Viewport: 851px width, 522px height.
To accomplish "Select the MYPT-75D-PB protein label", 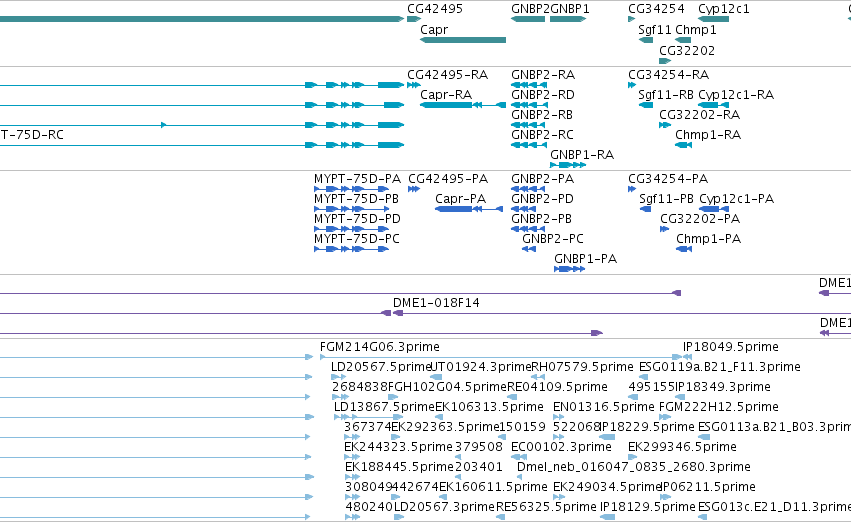I will (356, 199).
